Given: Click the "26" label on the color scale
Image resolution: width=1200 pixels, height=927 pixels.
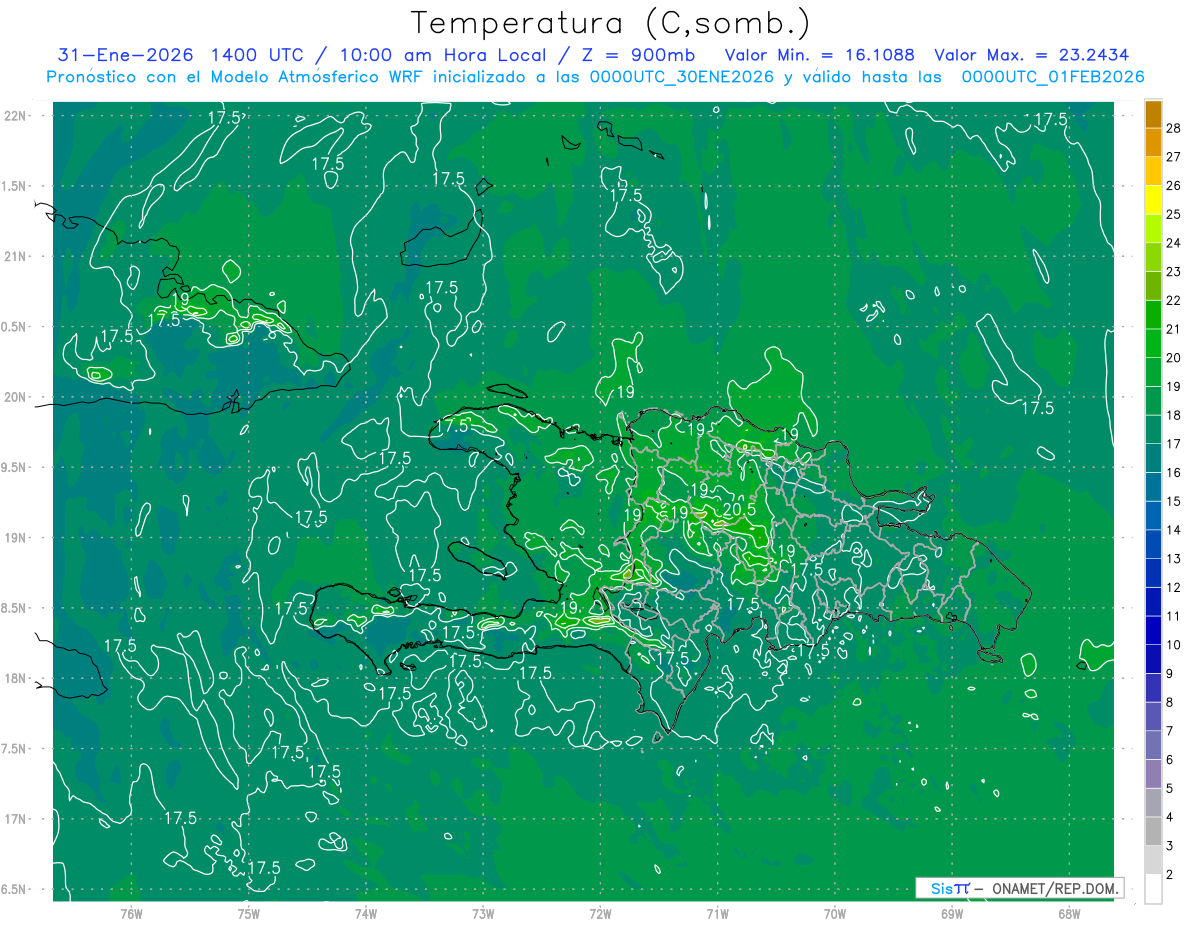Looking at the screenshot, I should click(1174, 186).
